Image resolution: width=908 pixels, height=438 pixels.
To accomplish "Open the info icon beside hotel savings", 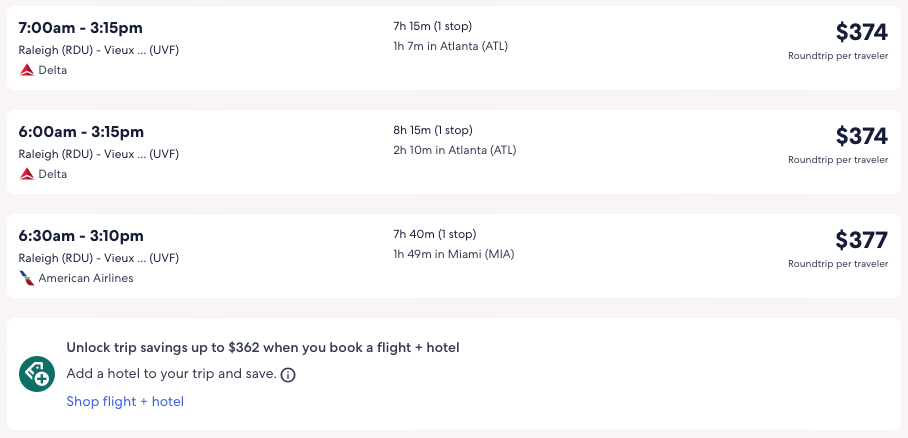I will click(288, 375).
